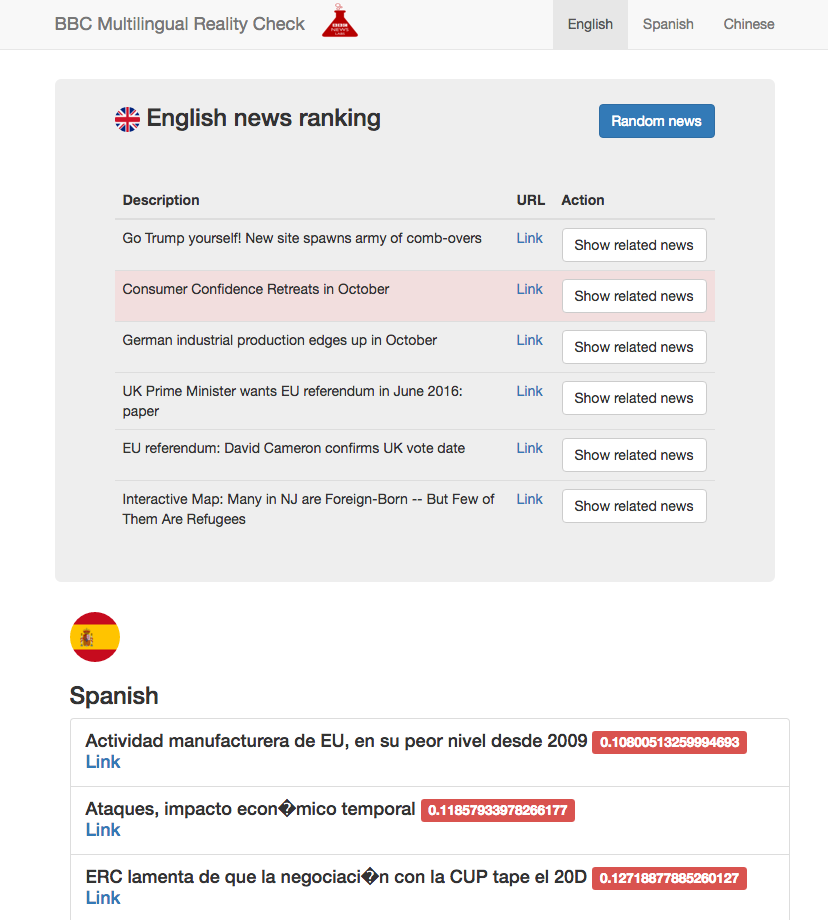
Task: Open Link for Consumer Confidence Retreats row
Action: pyautogui.click(x=529, y=289)
